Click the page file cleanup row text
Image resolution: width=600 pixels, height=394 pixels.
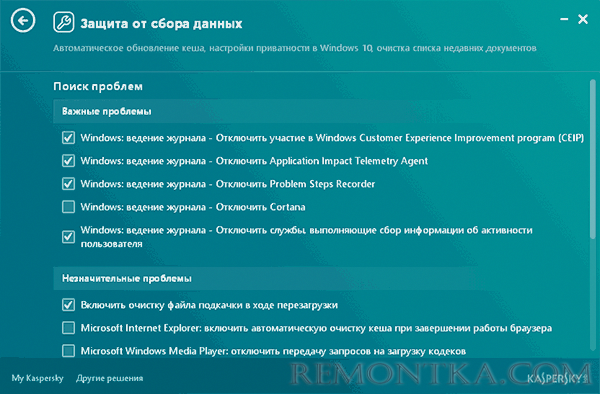click(x=209, y=305)
